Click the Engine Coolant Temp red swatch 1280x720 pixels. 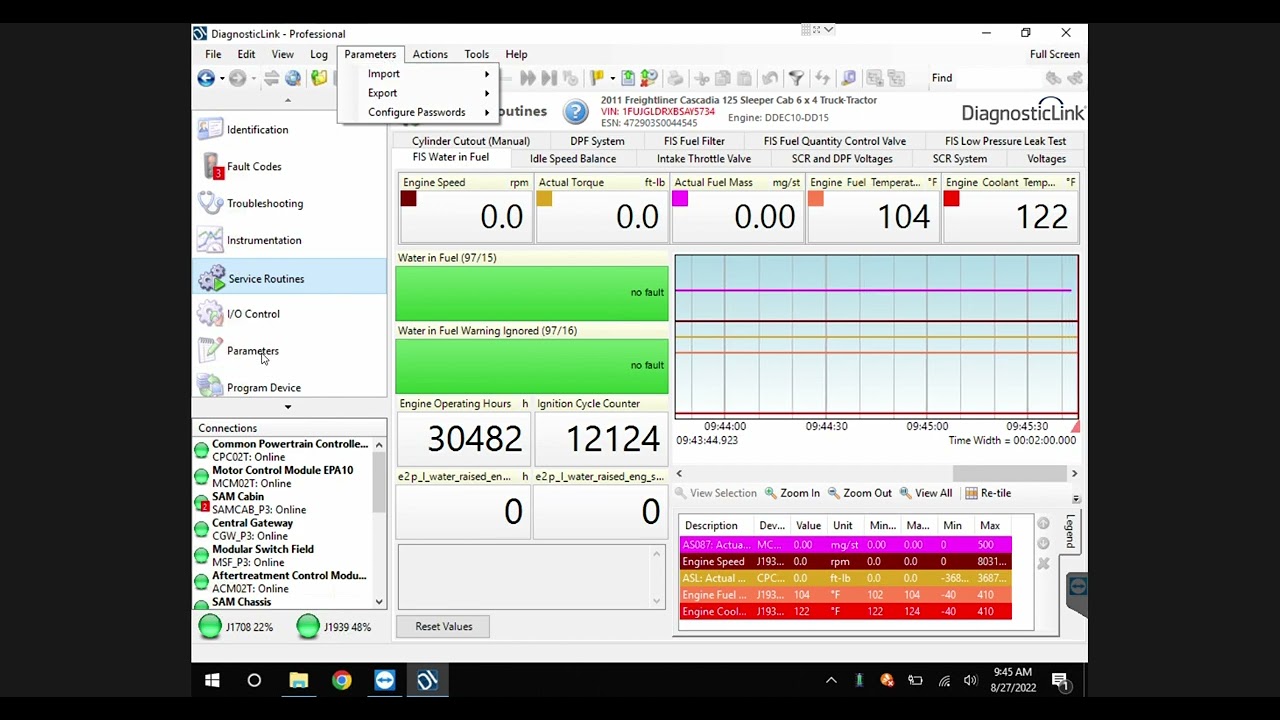coord(951,199)
